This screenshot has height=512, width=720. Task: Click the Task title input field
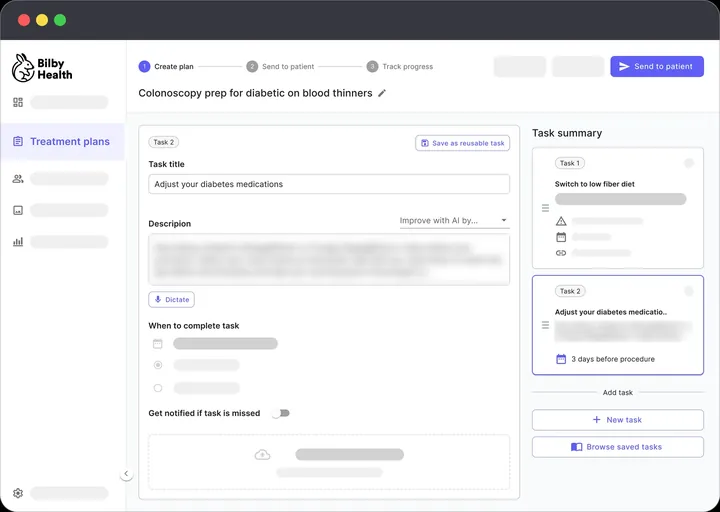pos(329,184)
